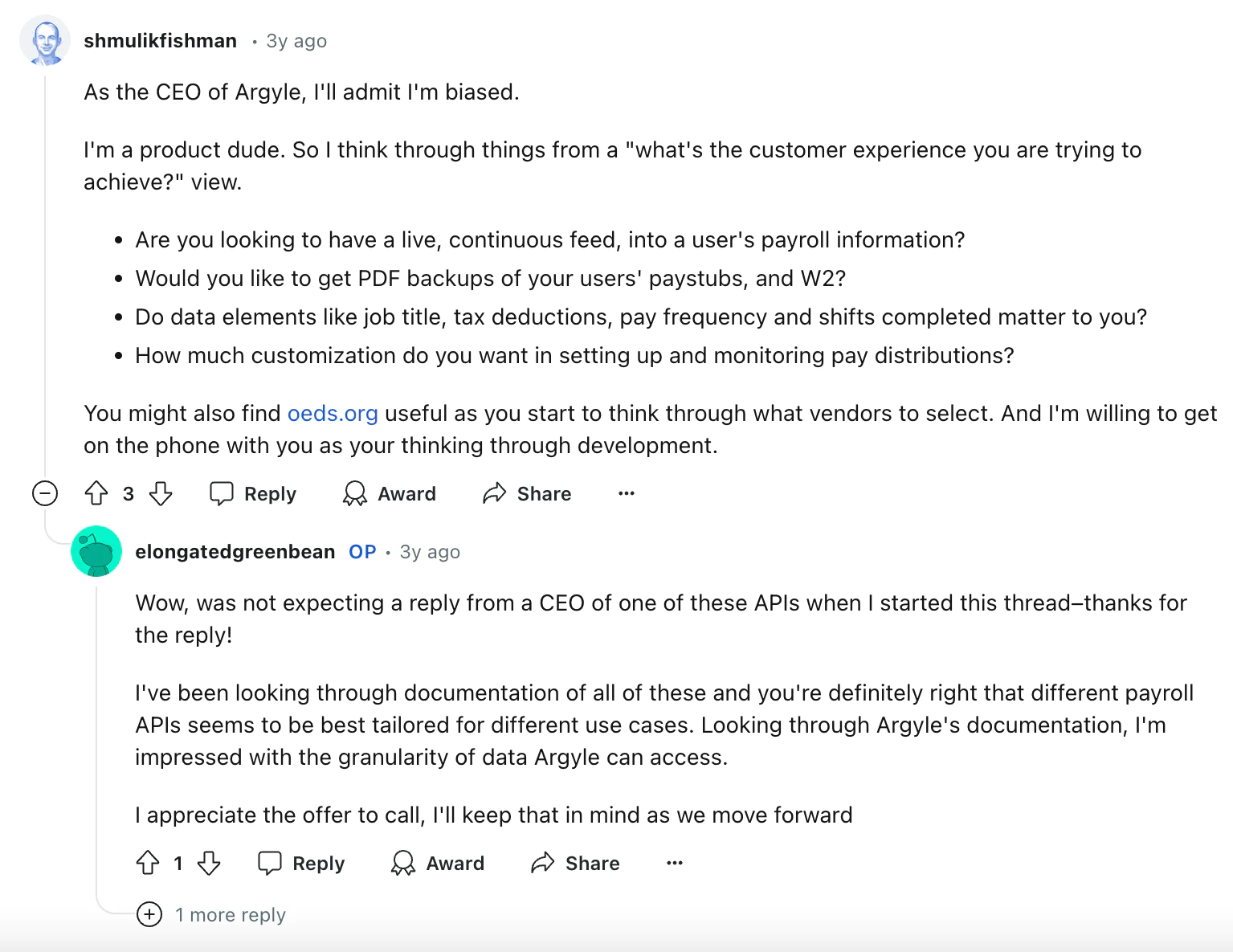1233x952 pixels.
Task: Open shmulikfishman's user profile name
Action: (x=160, y=41)
